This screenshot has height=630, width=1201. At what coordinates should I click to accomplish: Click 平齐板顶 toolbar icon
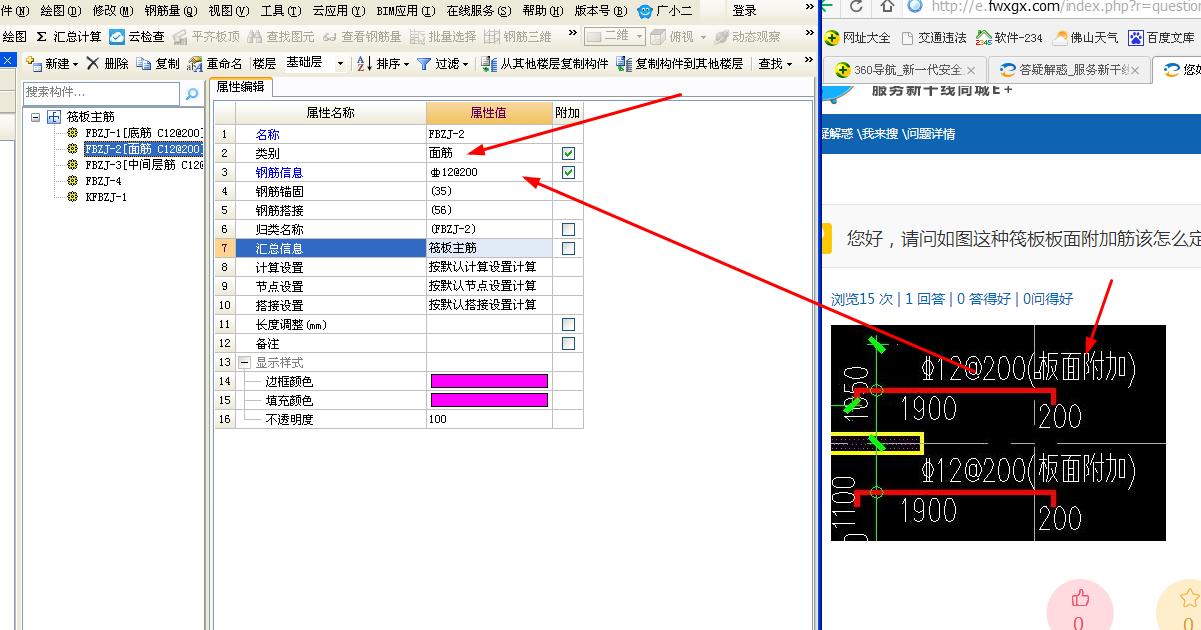tap(180, 37)
